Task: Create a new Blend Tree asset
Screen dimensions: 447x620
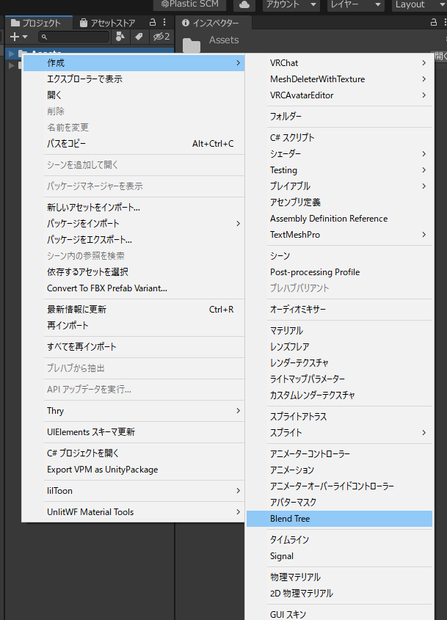Action: [x=339, y=519]
